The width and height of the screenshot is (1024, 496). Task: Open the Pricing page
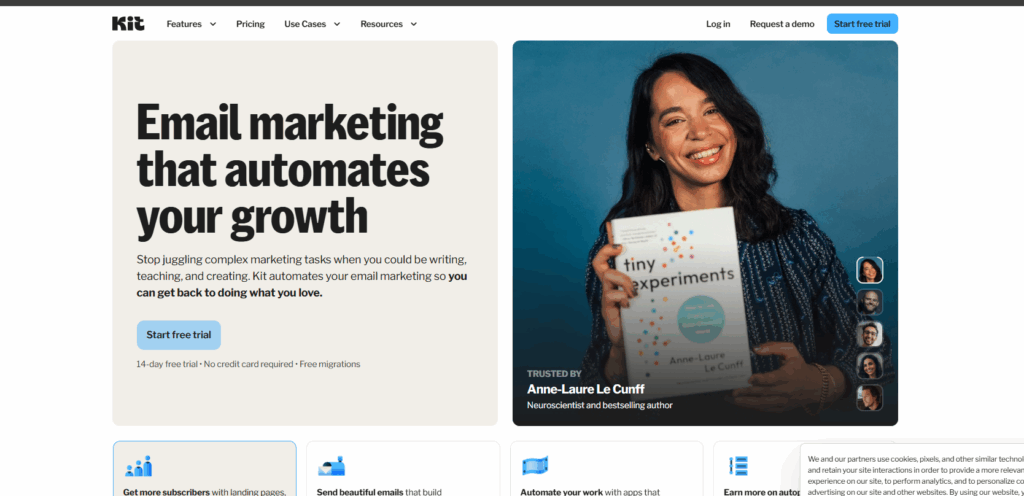coord(250,24)
